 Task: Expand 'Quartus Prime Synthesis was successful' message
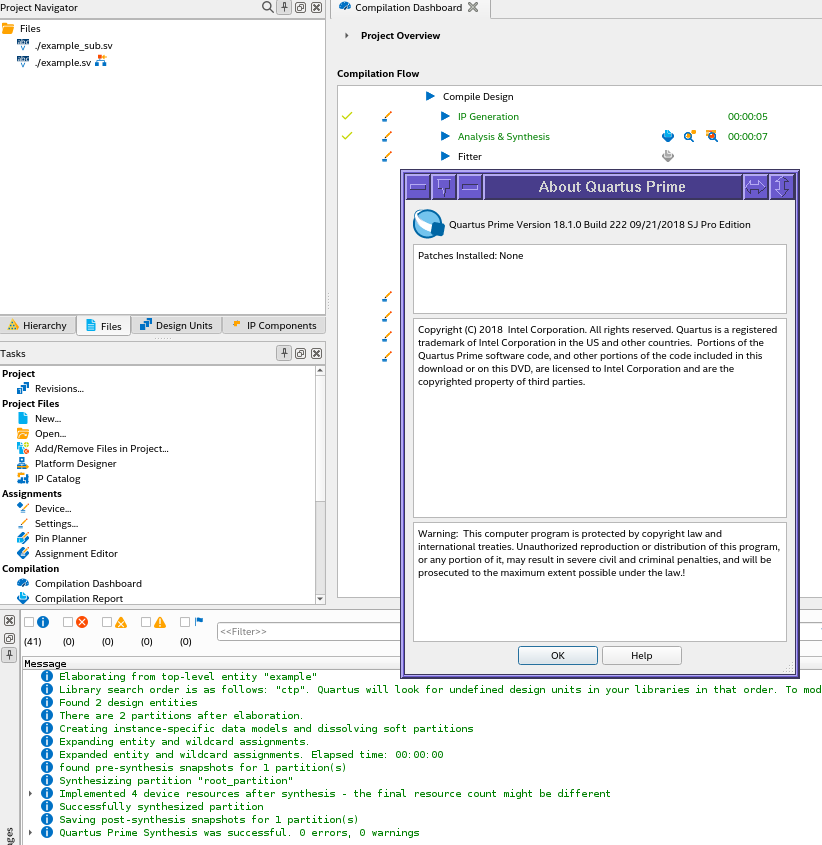30,833
